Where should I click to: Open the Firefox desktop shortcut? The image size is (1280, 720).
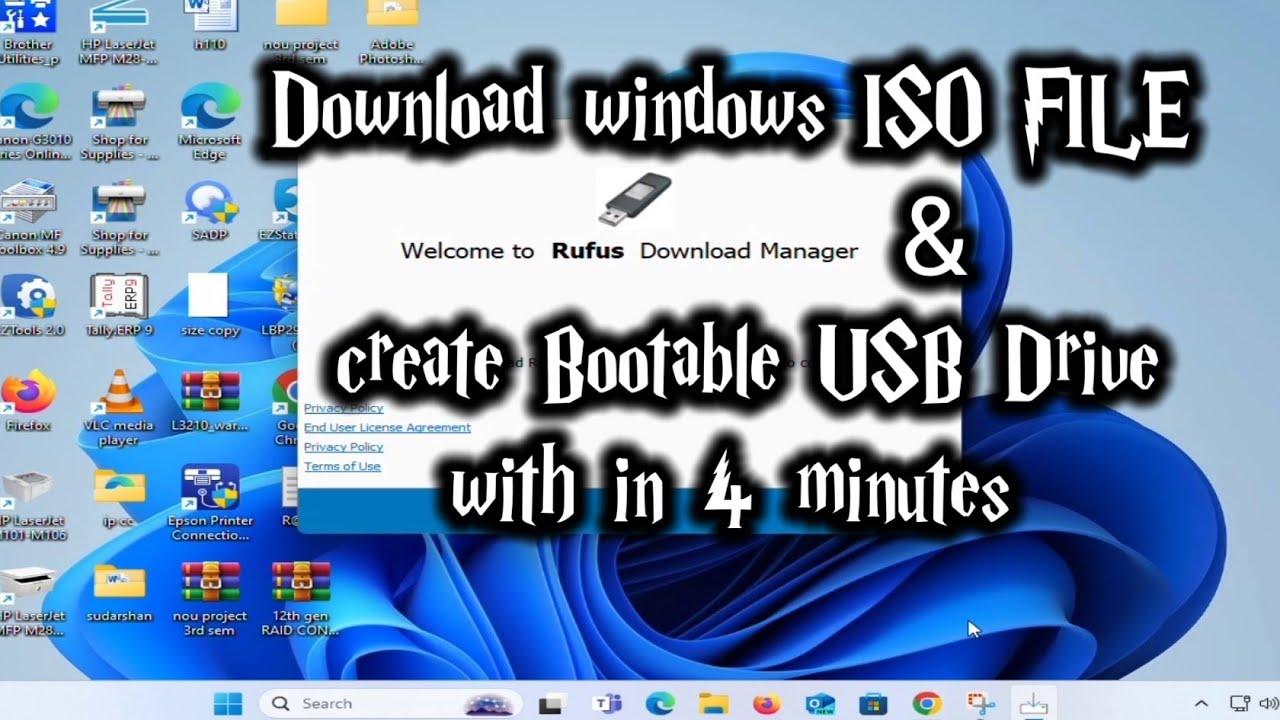point(28,400)
